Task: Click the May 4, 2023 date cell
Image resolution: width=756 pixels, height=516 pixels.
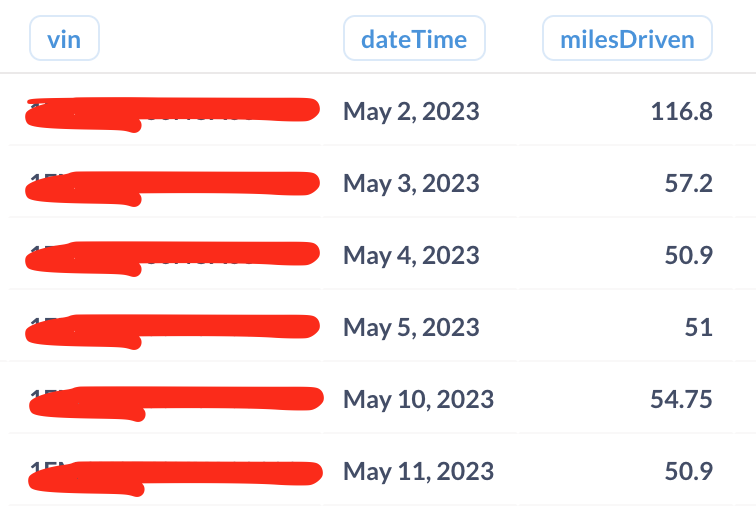Action: pyautogui.click(x=411, y=255)
